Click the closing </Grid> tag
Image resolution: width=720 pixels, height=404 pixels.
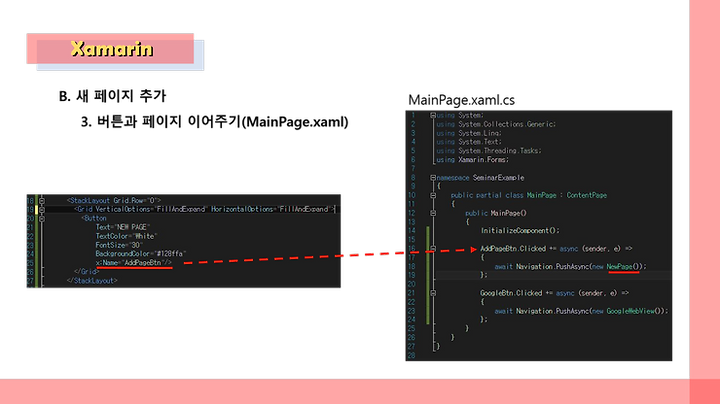[86, 271]
